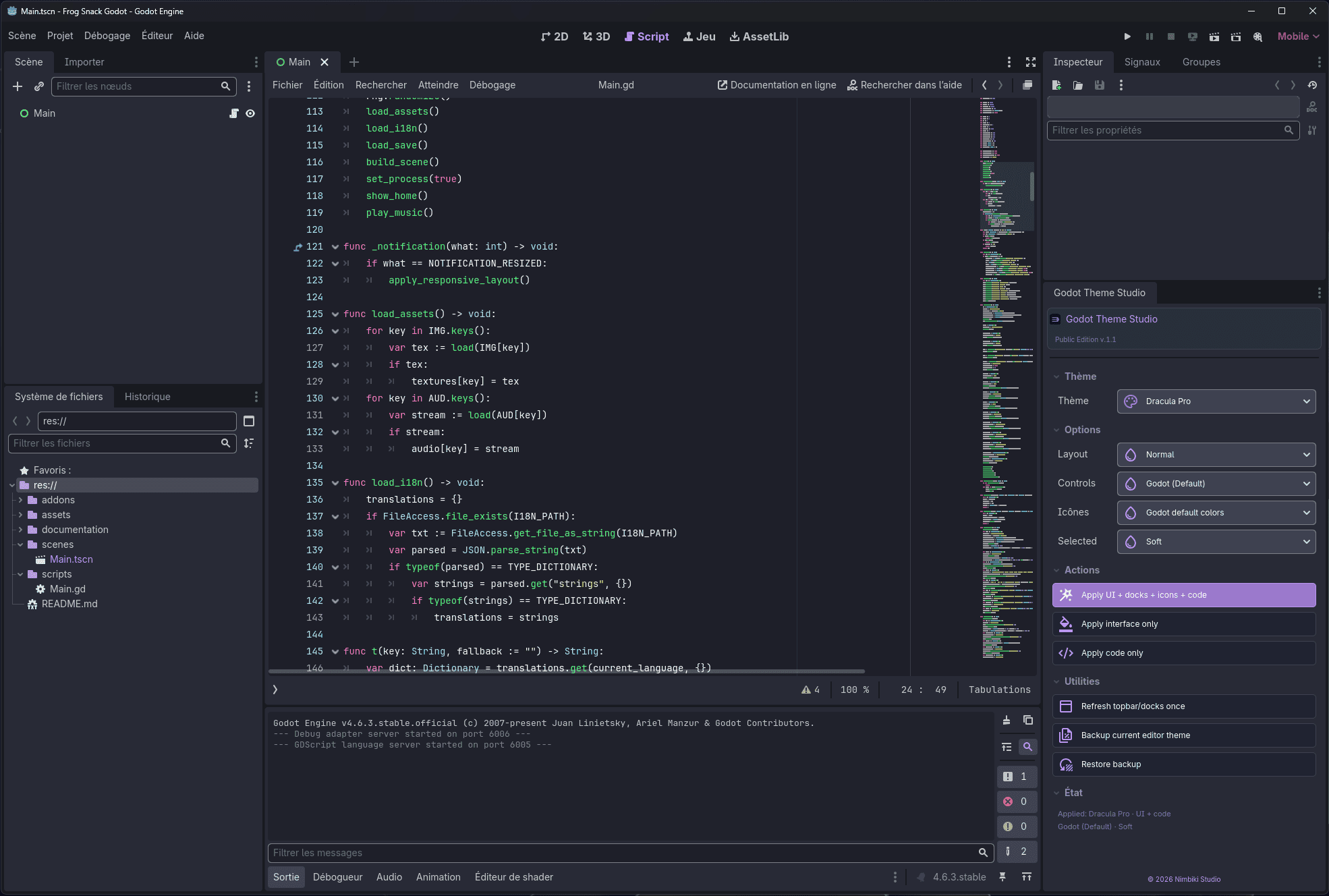Open the script editor Fichier menu

287,85
